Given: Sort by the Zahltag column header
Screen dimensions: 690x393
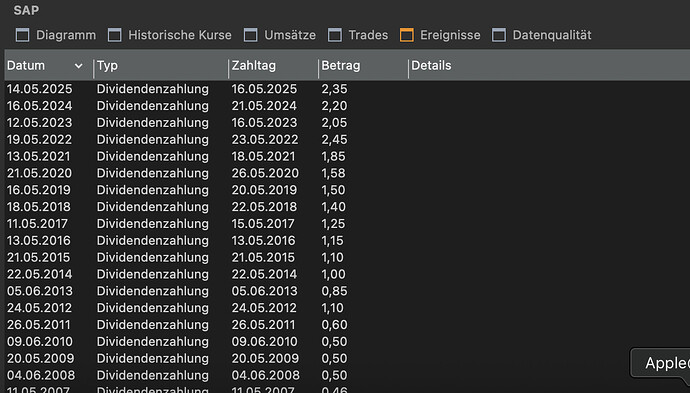Looking at the screenshot, I should [273, 66].
